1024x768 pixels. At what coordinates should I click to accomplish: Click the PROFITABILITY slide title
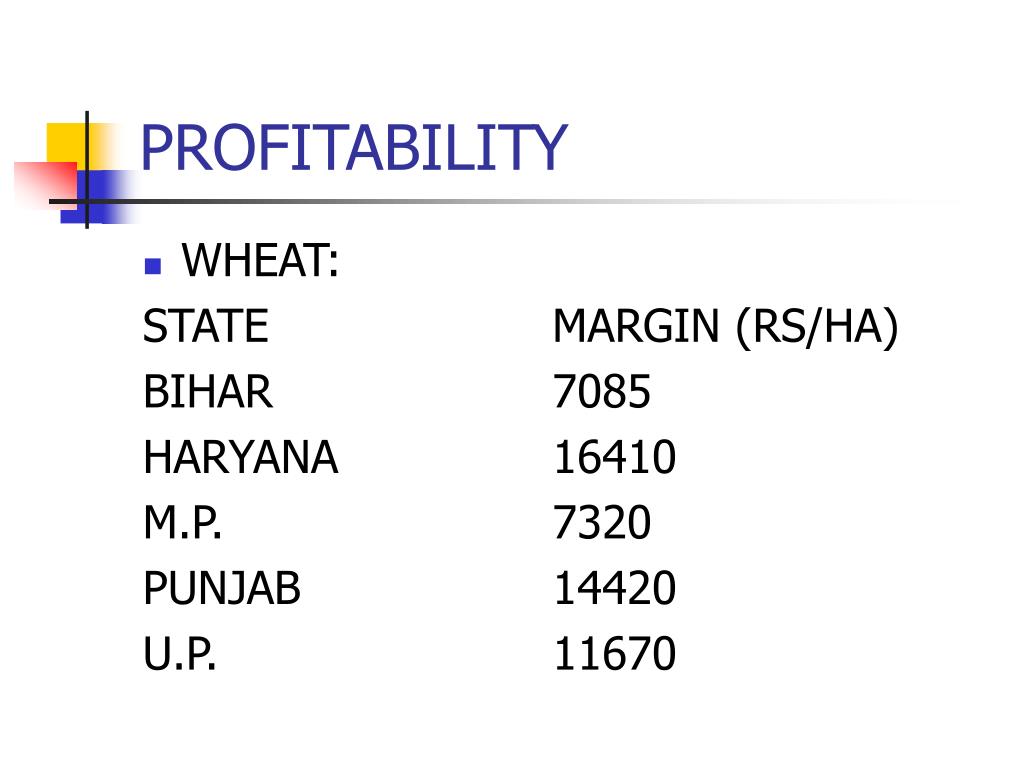pyautogui.click(x=353, y=148)
